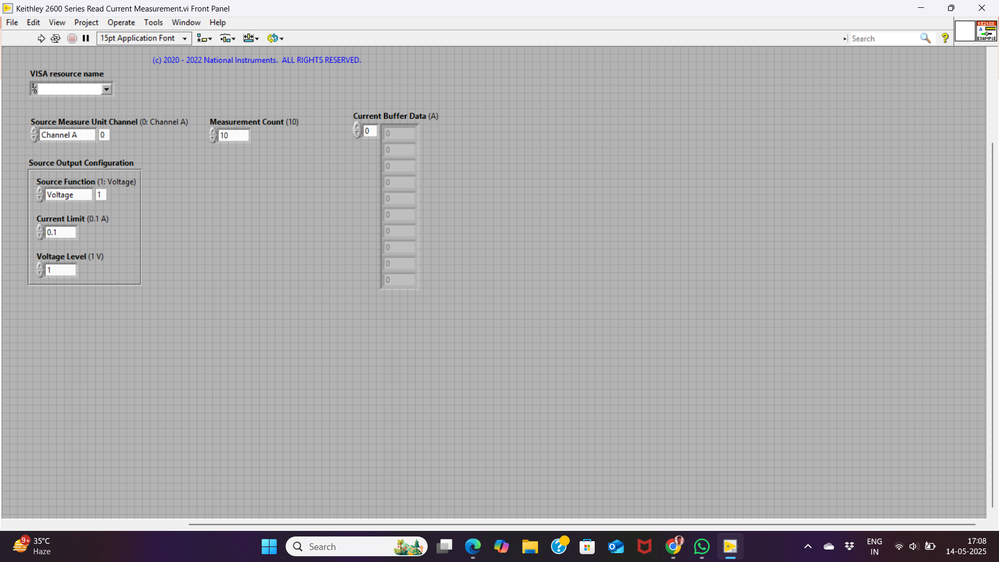Open the Align Objects dropdown
The image size is (999, 562).
205,38
